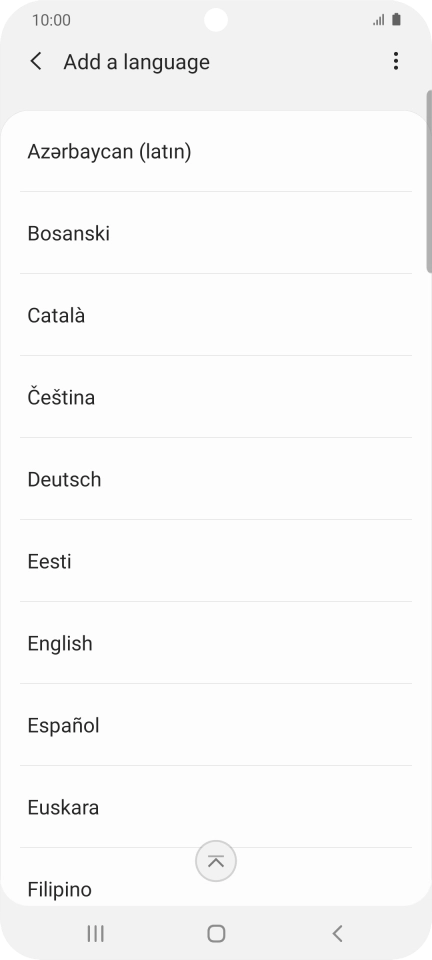Tap the home button in the navigation bar
The width and height of the screenshot is (432, 960).
(x=216, y=933)
